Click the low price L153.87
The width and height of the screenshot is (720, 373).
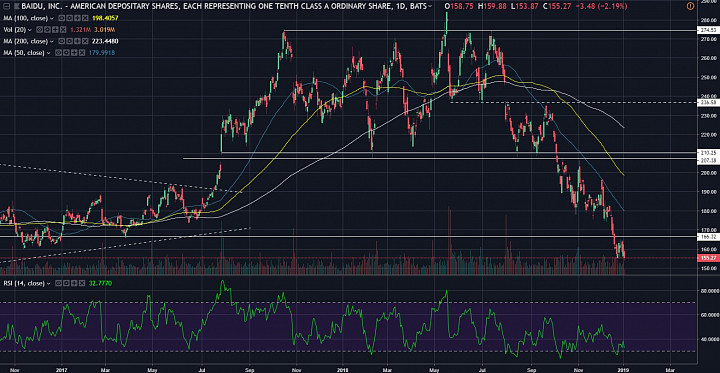[x=525, y=6]
